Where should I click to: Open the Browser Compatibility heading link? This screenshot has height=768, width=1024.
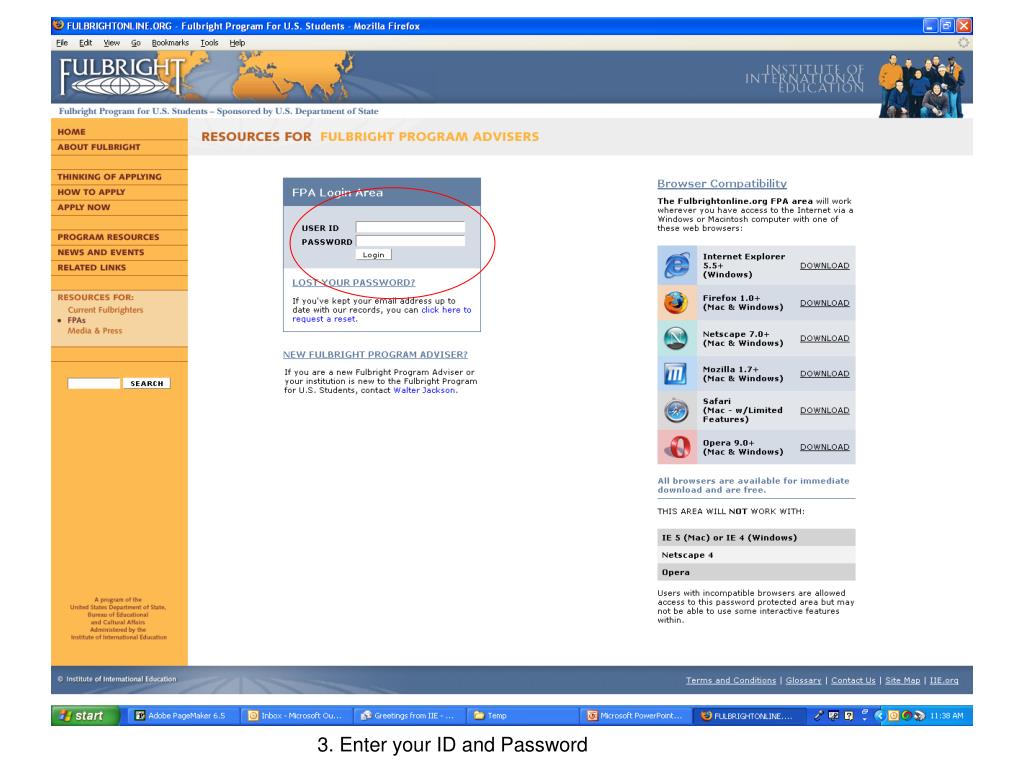click(x=722, y=184)
